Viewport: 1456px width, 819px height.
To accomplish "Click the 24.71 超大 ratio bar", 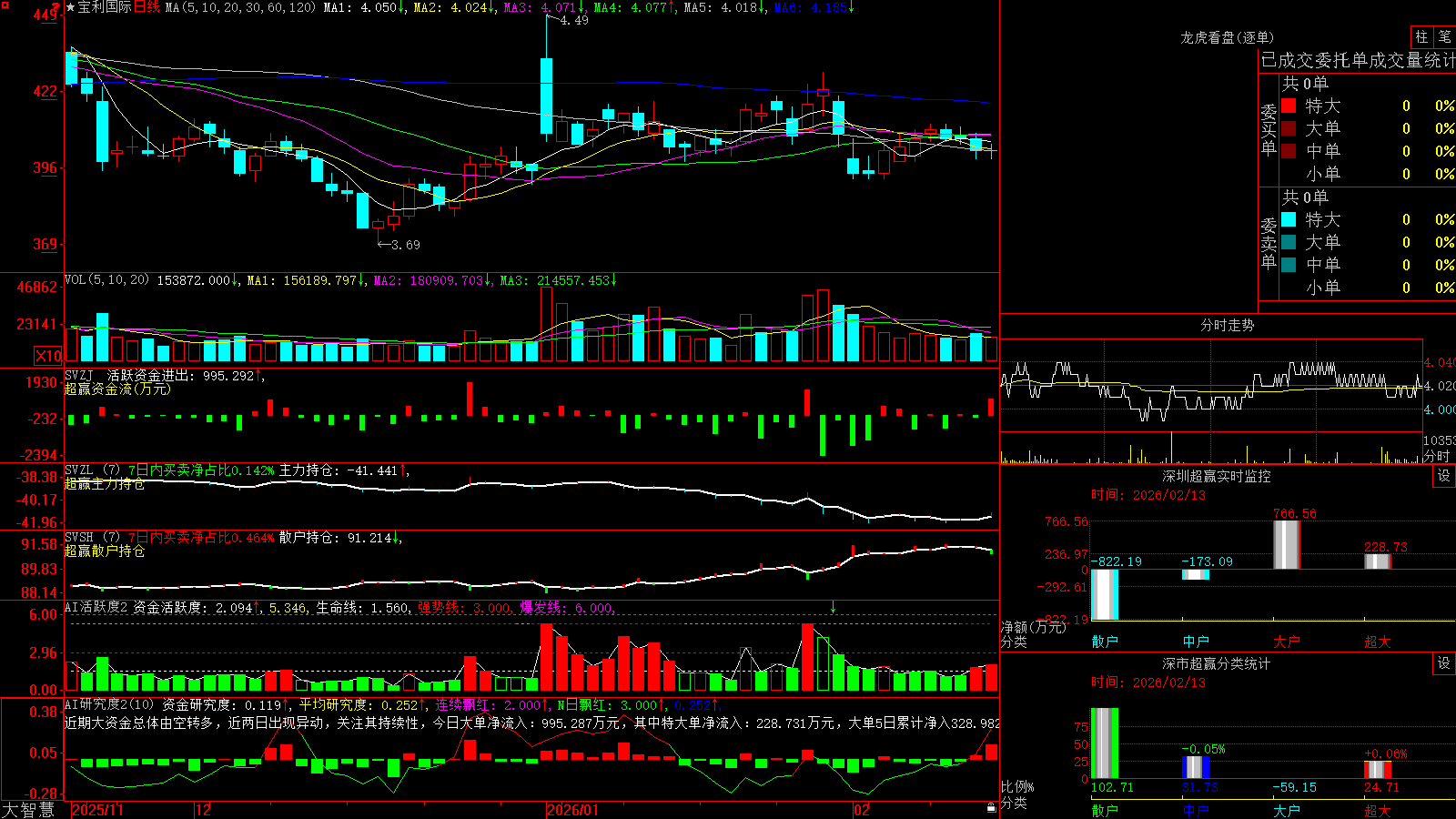I will (x=1378, y=770).
